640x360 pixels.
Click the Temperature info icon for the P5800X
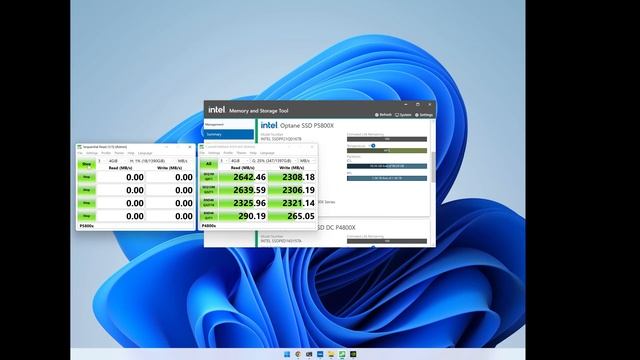tap(373, 145)
